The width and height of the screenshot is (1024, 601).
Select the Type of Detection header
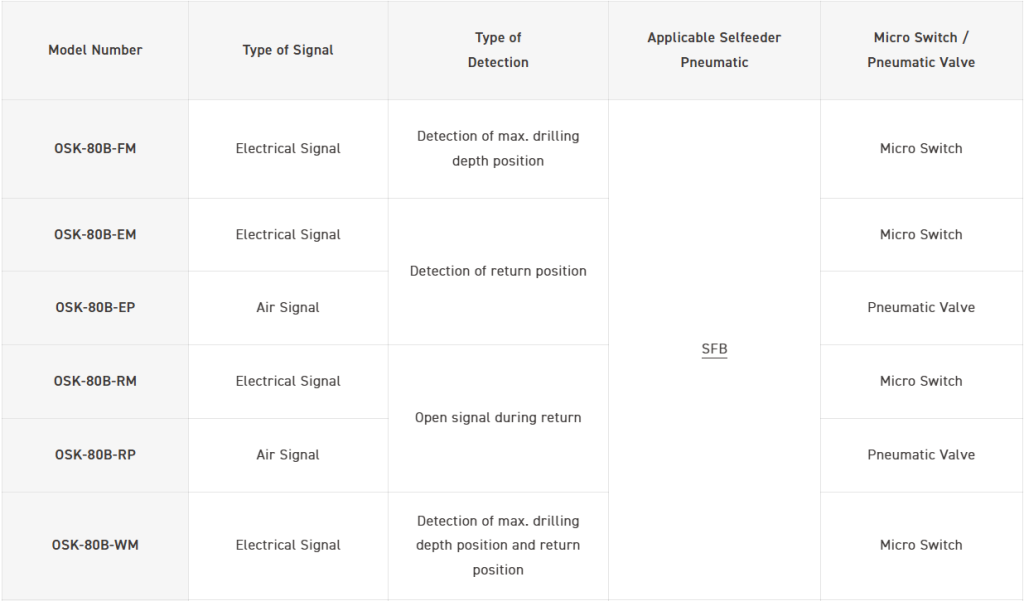(x=498, y=50)
